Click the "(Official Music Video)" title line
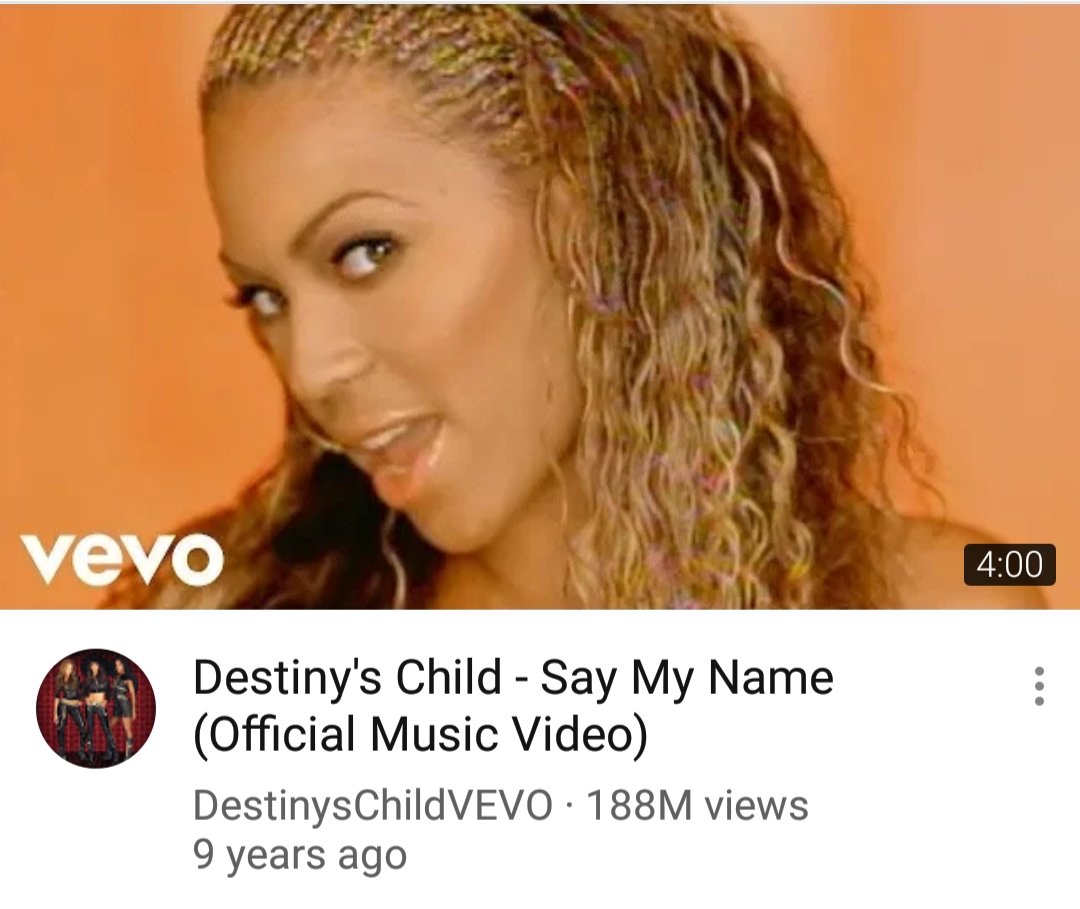Image resolution: width=1080 pixels, height=909 pixels. [x=422, y=734]
